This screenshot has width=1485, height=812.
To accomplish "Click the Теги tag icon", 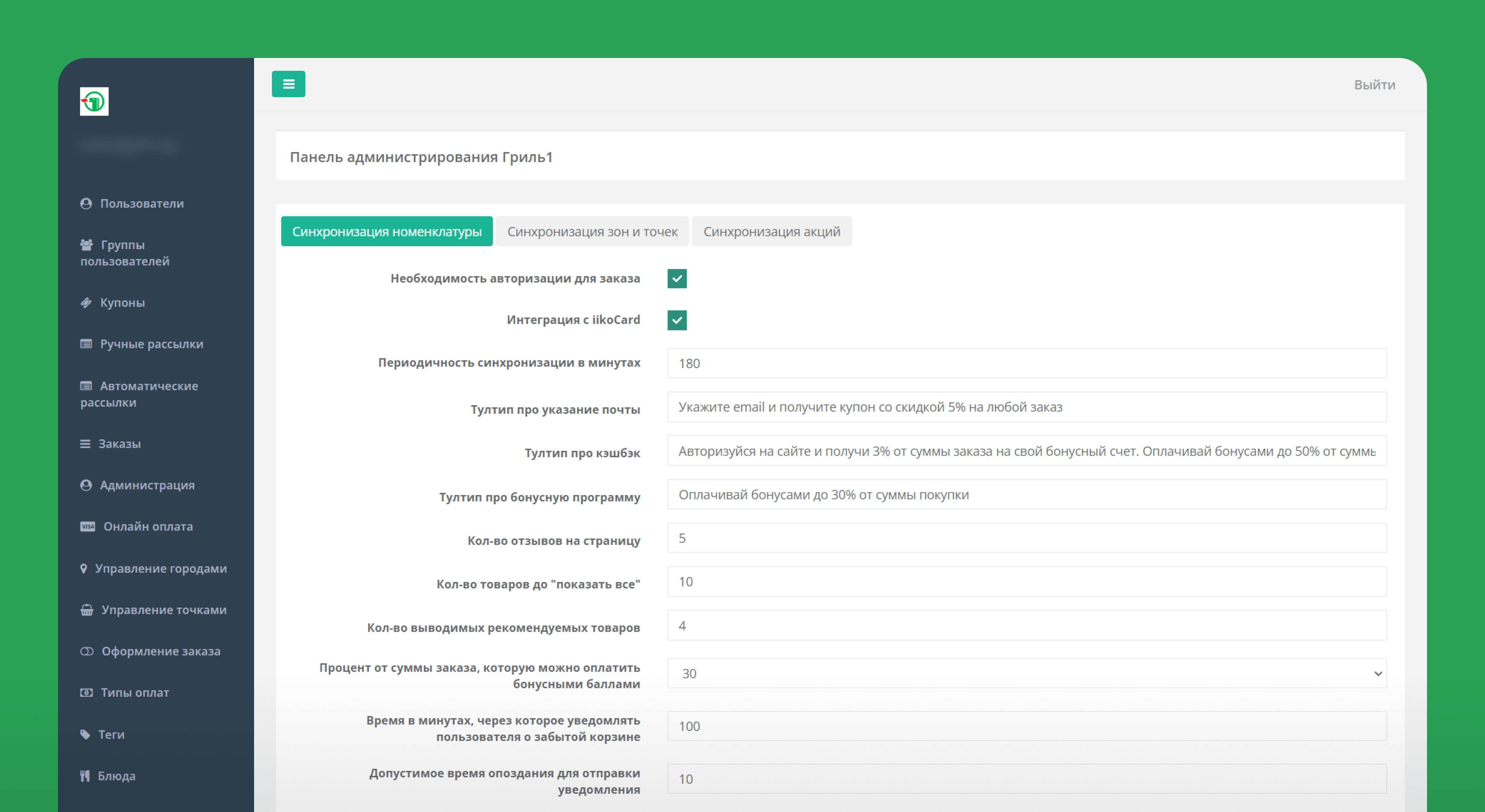I will (x=85, y=734).
